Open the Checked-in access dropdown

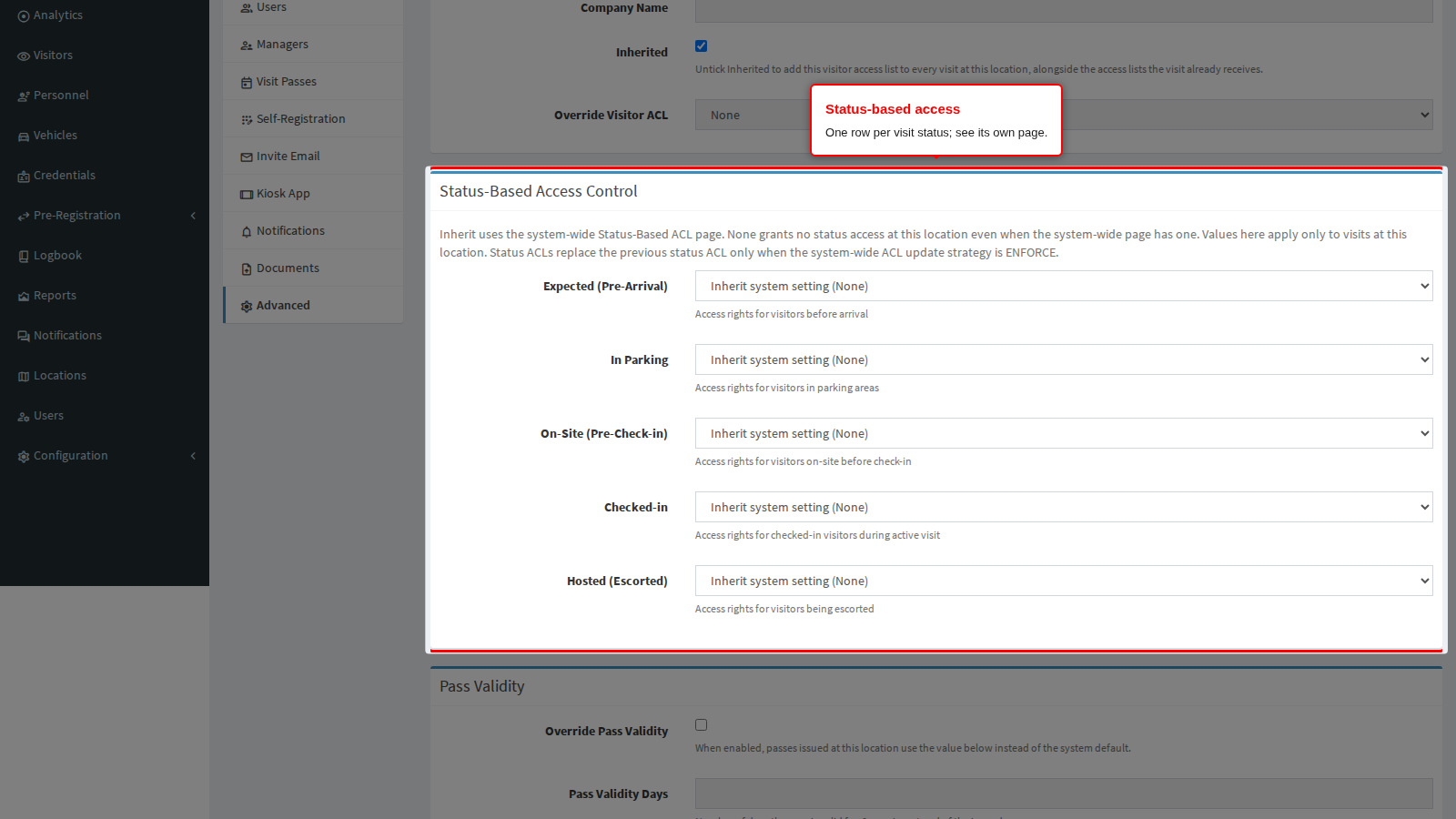pos(1064,507)
